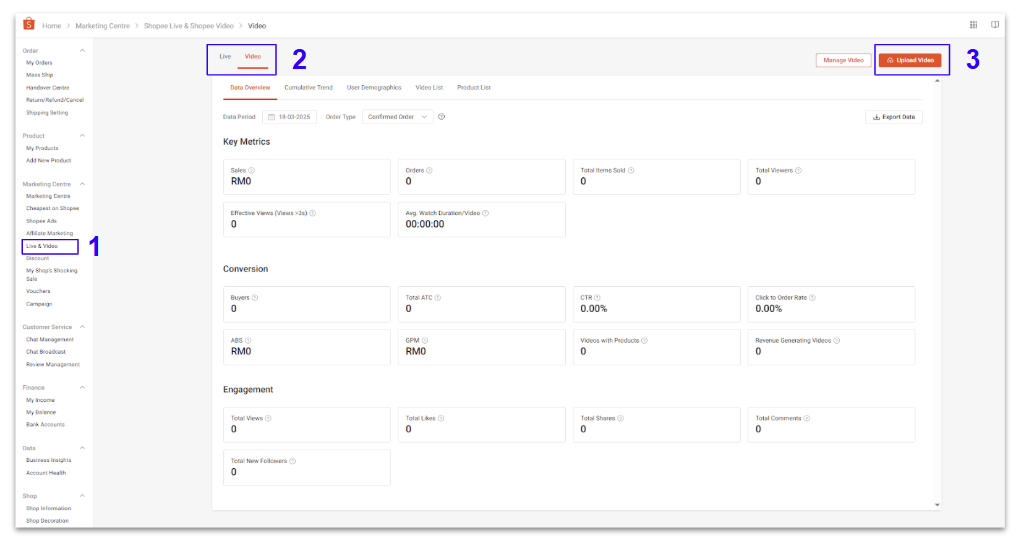Open the seller education book icon
1017x540 pixels.
pos(995,25)
